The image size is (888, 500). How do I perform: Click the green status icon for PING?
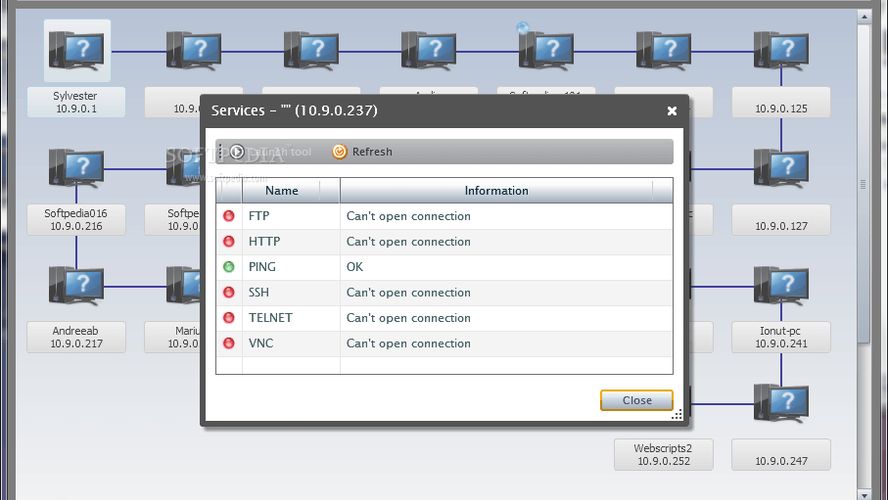point(229,267)
